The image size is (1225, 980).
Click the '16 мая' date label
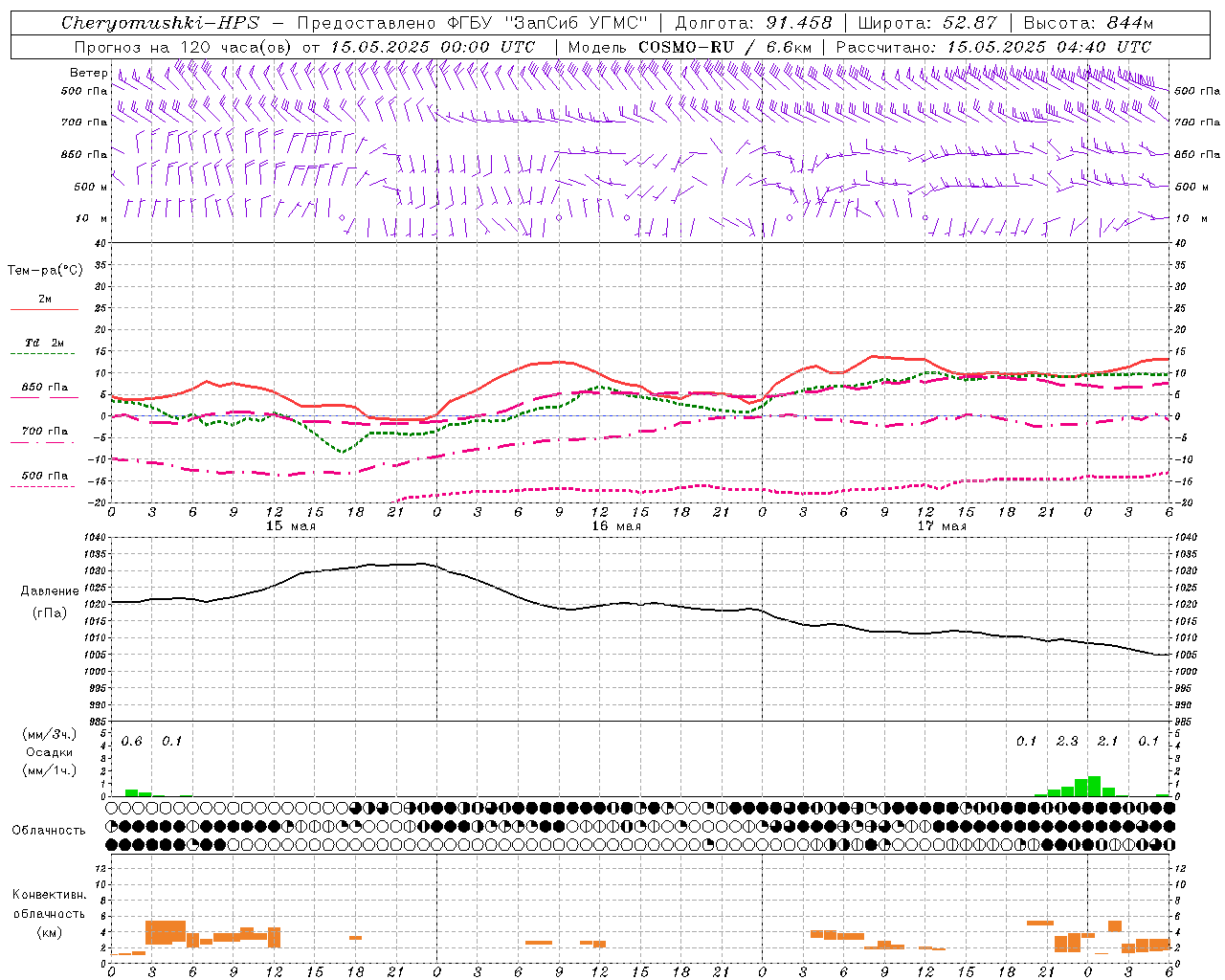[x=616, y=526]
